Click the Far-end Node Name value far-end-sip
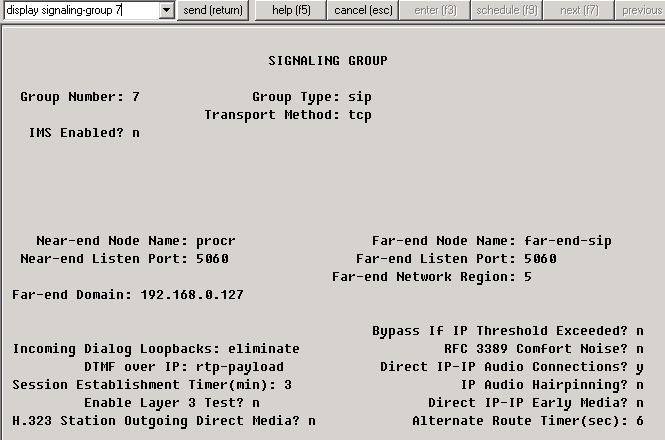The width and height of the screenshot is (665, 440). coord(567,241)
